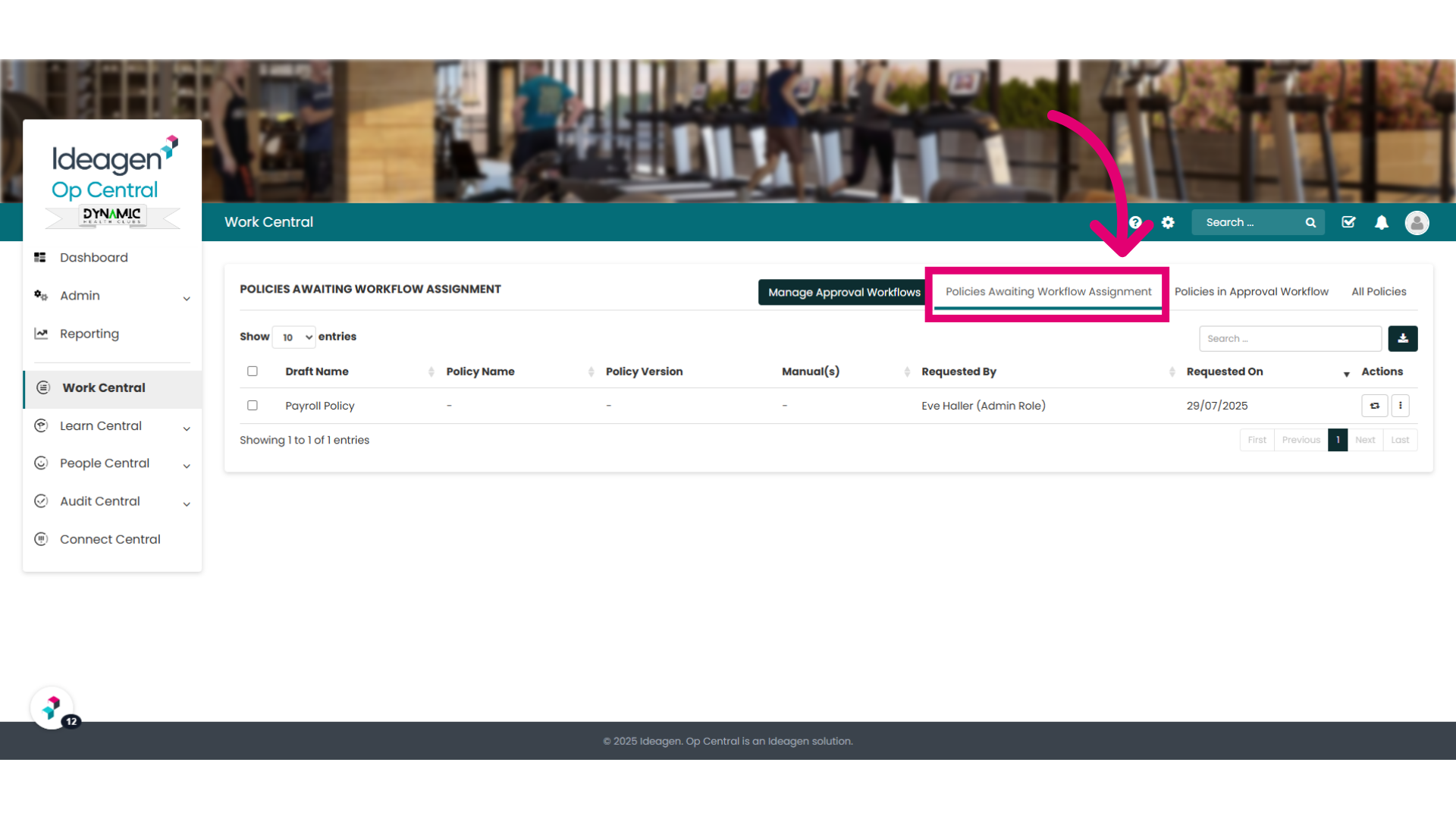Click the Showing 1 to 1 of 1 entries text
Viewport: 1456px width, 819px height.
(304, 440)
